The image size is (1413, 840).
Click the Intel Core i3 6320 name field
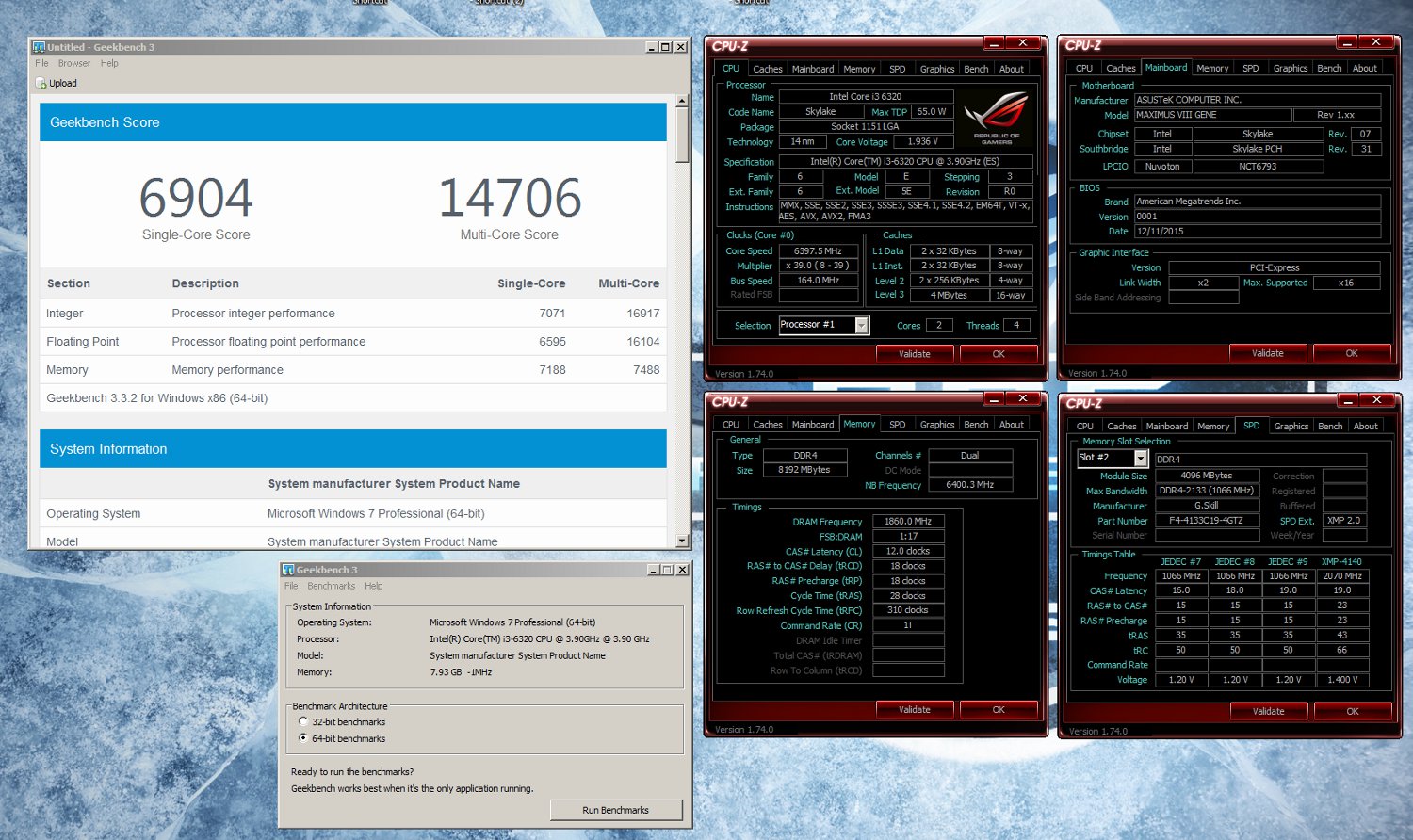pos(866,96)
